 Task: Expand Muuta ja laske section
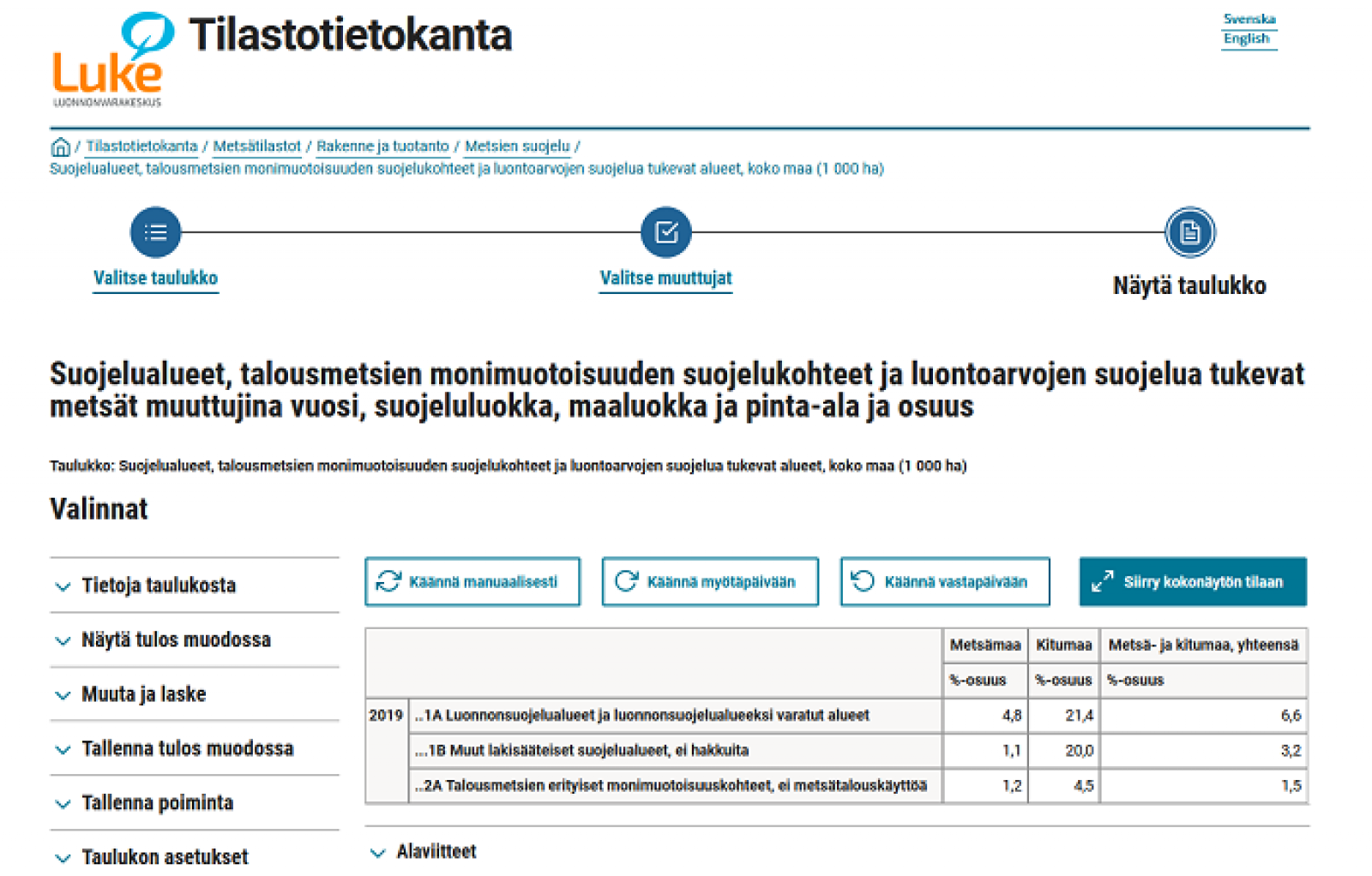(x=195, y=694)
